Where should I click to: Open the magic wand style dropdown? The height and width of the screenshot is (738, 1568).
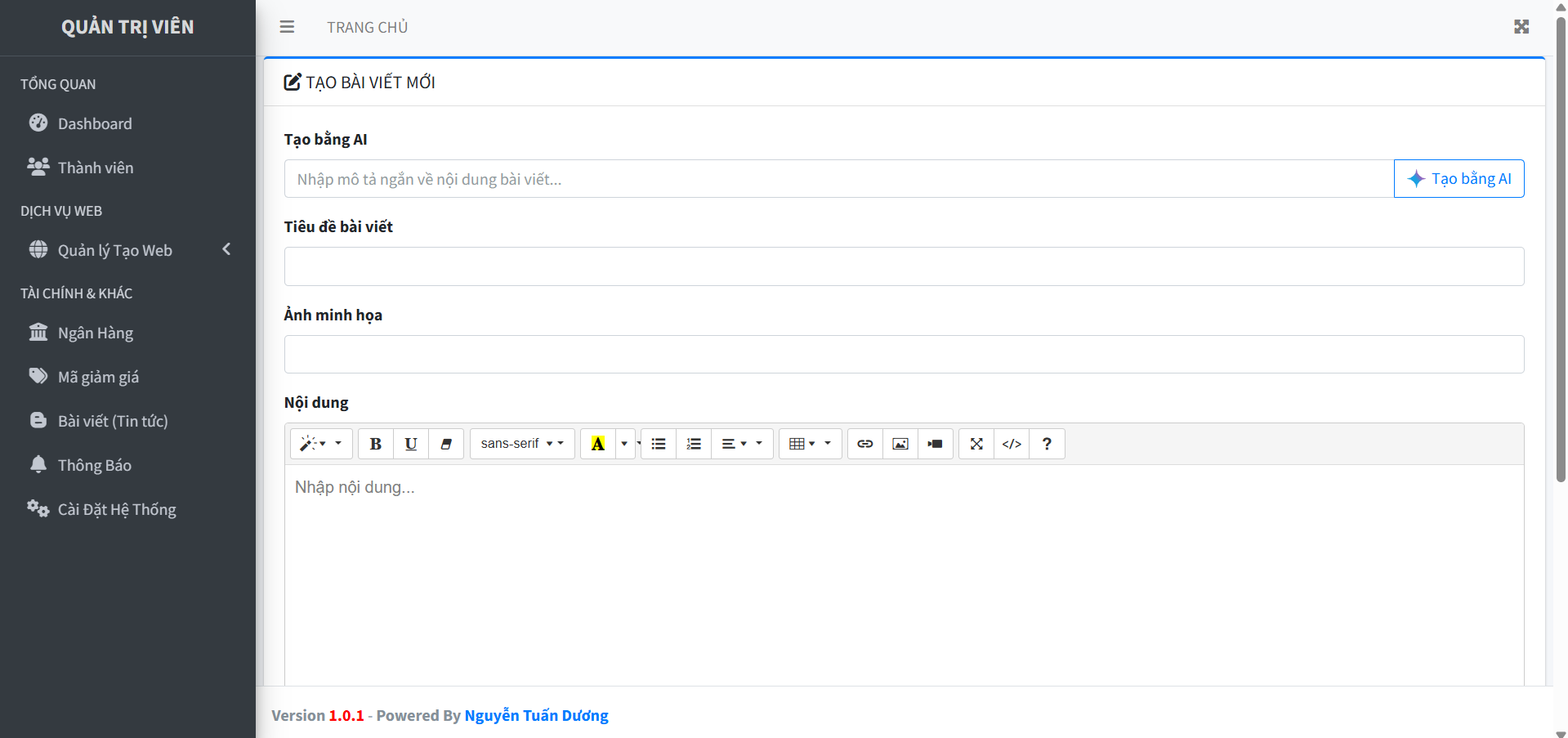tap(321, 444)
